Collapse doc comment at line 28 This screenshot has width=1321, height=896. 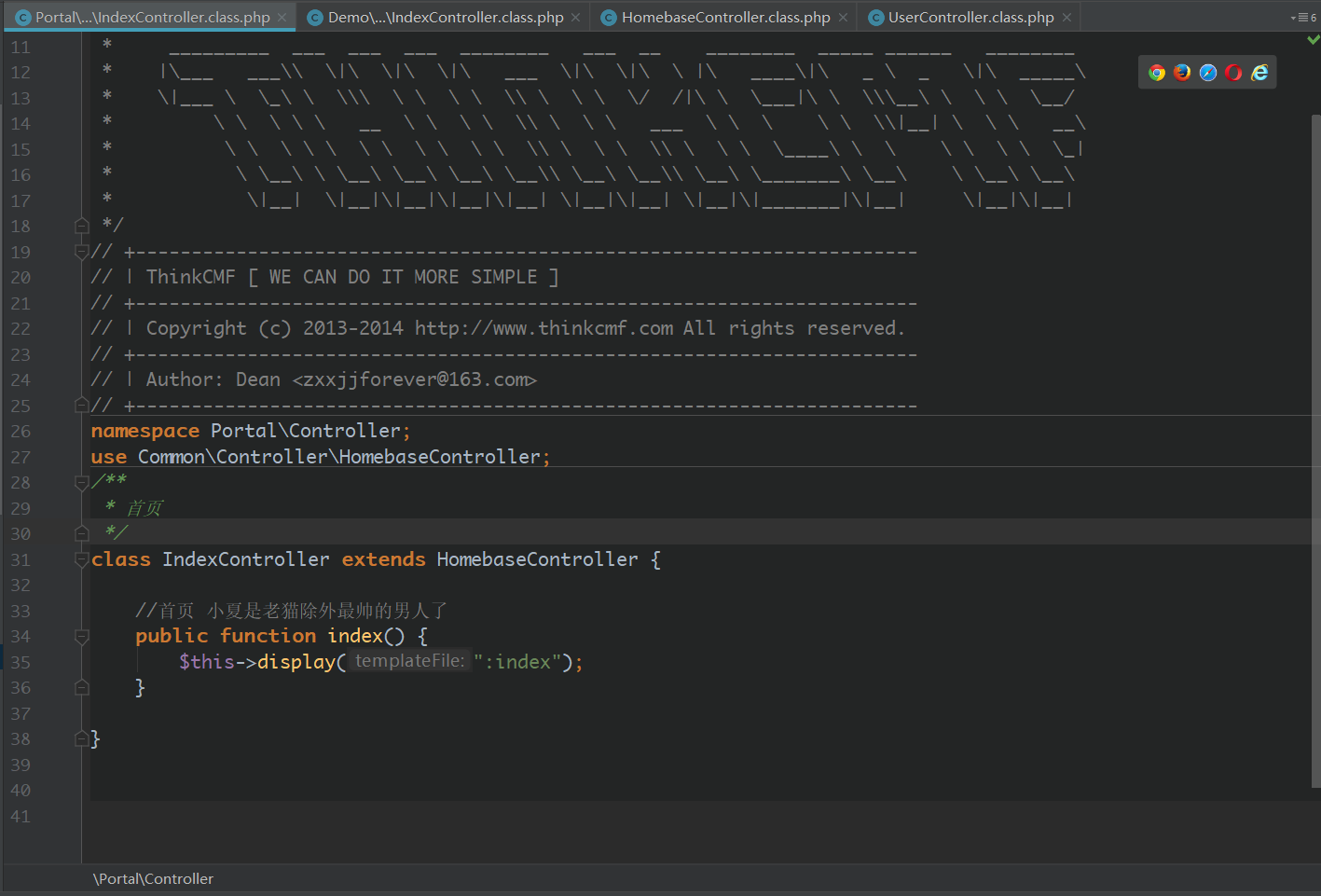[x=82, y=482]
